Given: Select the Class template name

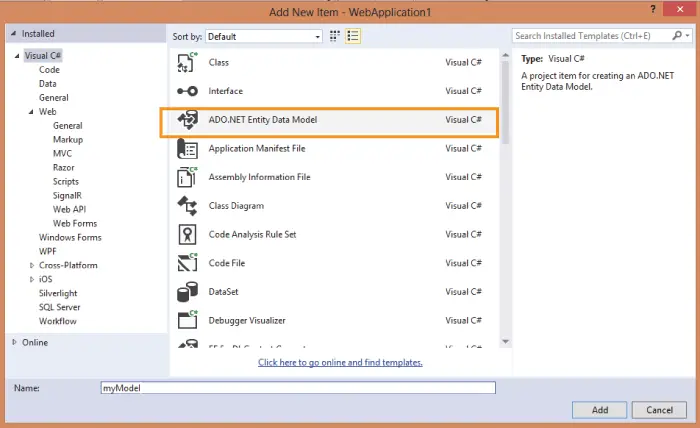Looking at the screenshot, I should pyautogui.click(x=218, y=62).
